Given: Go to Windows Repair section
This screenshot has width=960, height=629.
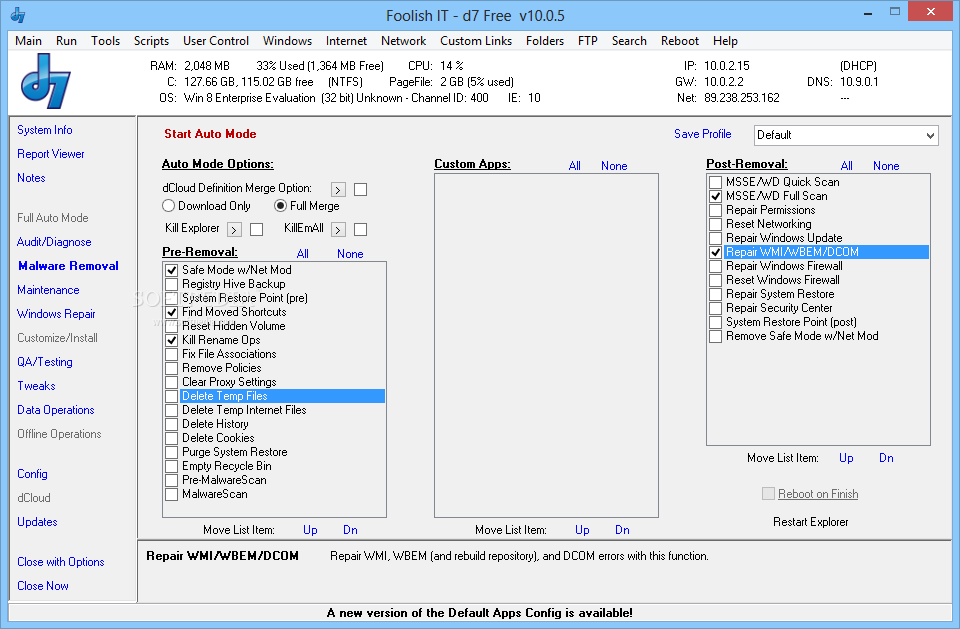Looking at the screenshot, I should pos(56,314).
